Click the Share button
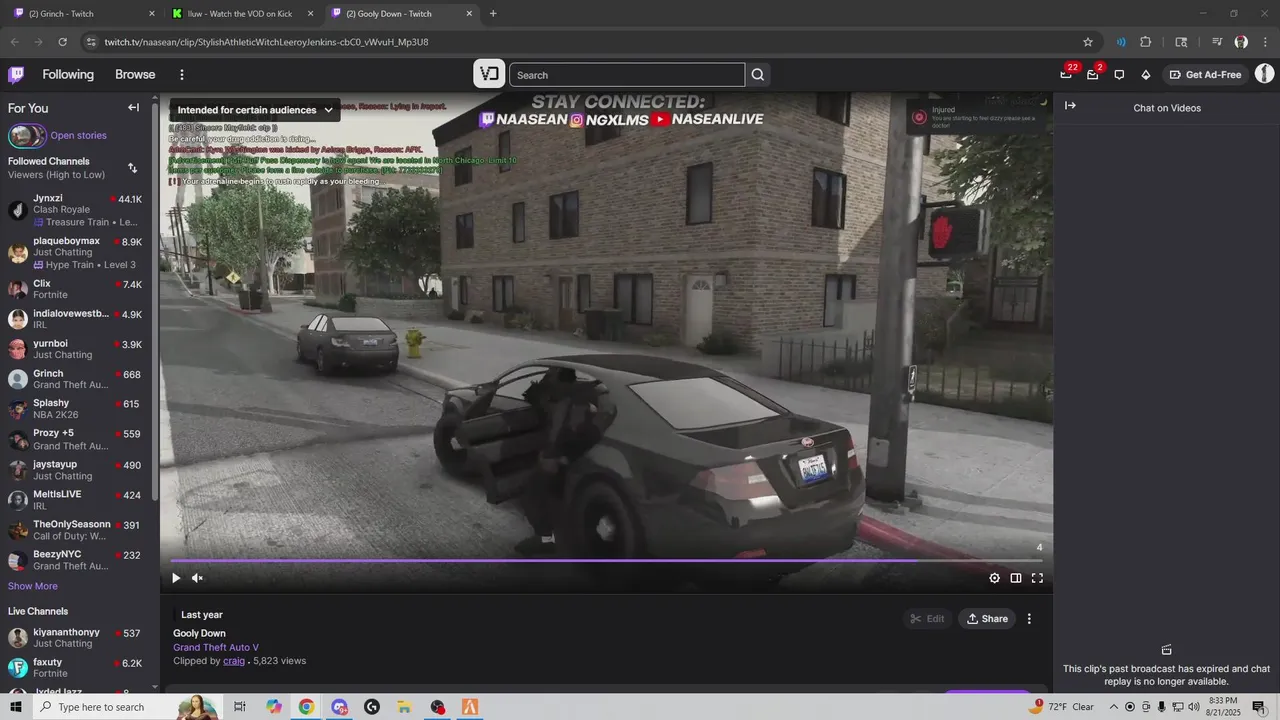The image size is (1280, 720). (987, 619)
